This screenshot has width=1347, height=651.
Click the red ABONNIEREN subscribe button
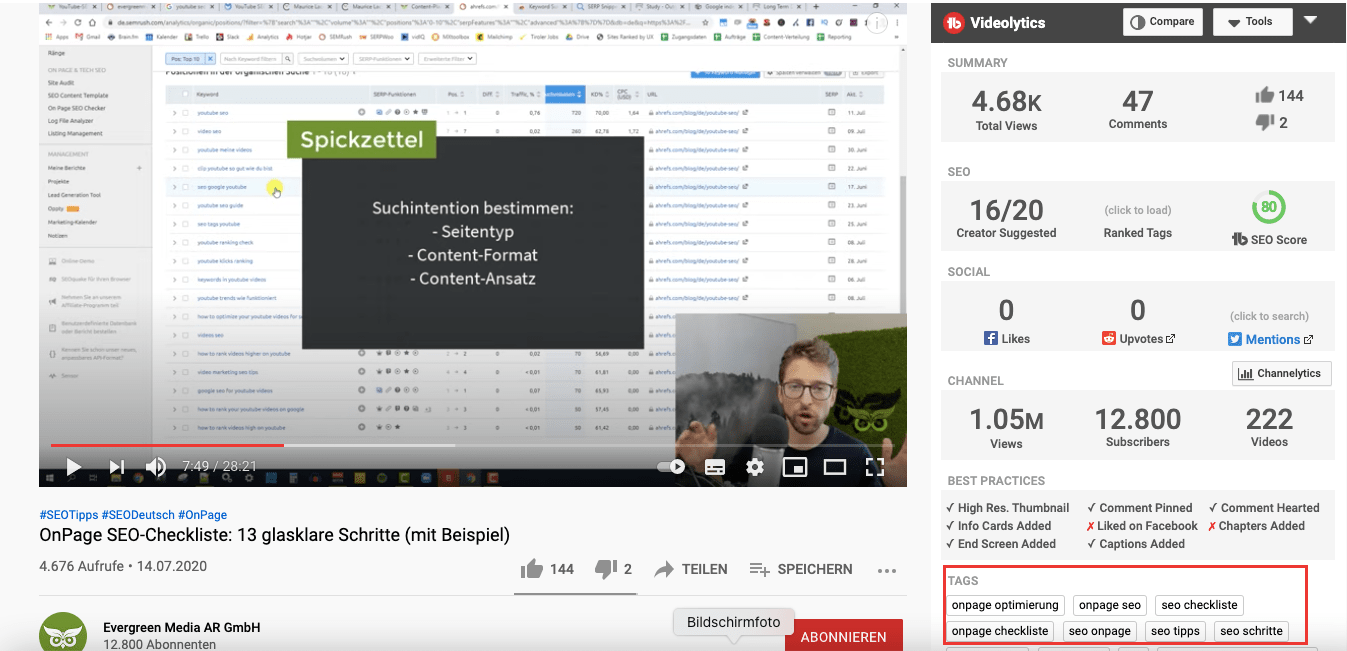click(x=844, y=636)
